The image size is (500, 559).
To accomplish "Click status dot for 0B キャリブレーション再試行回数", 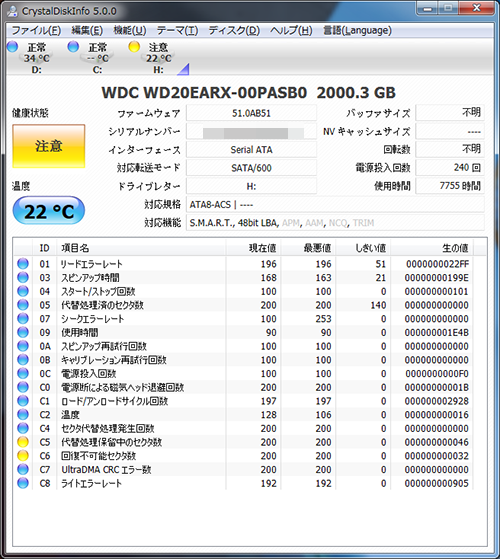I will pyautogui.click(x=23, y=360).
